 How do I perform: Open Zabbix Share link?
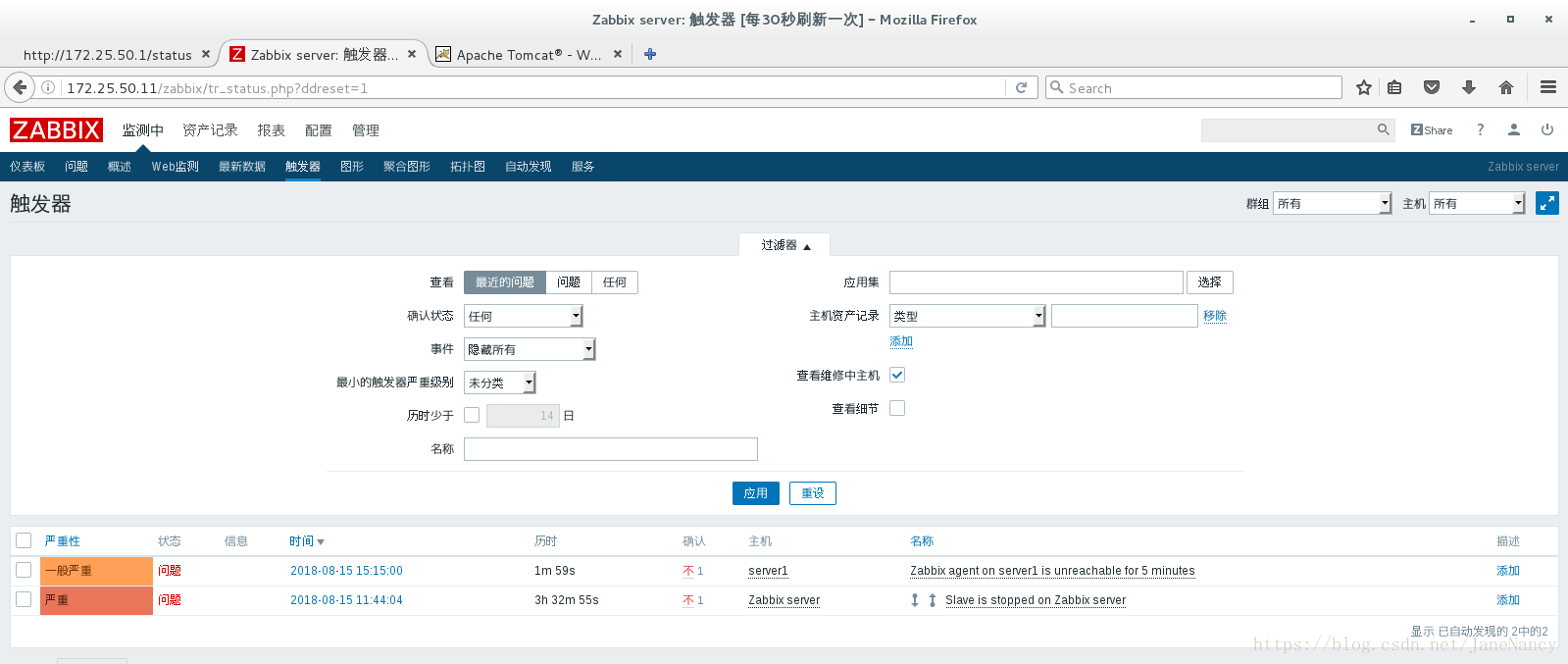(1432, 129)
